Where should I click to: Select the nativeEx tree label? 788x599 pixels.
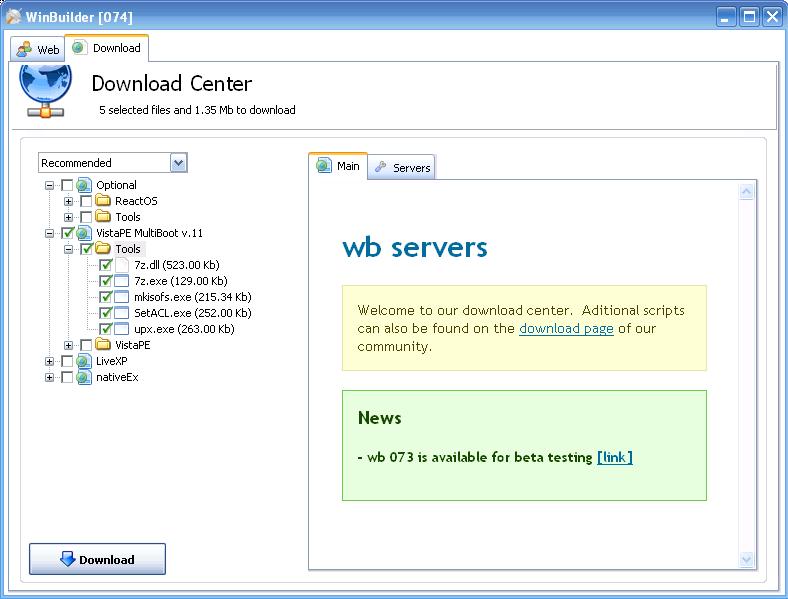pos(117,377)
